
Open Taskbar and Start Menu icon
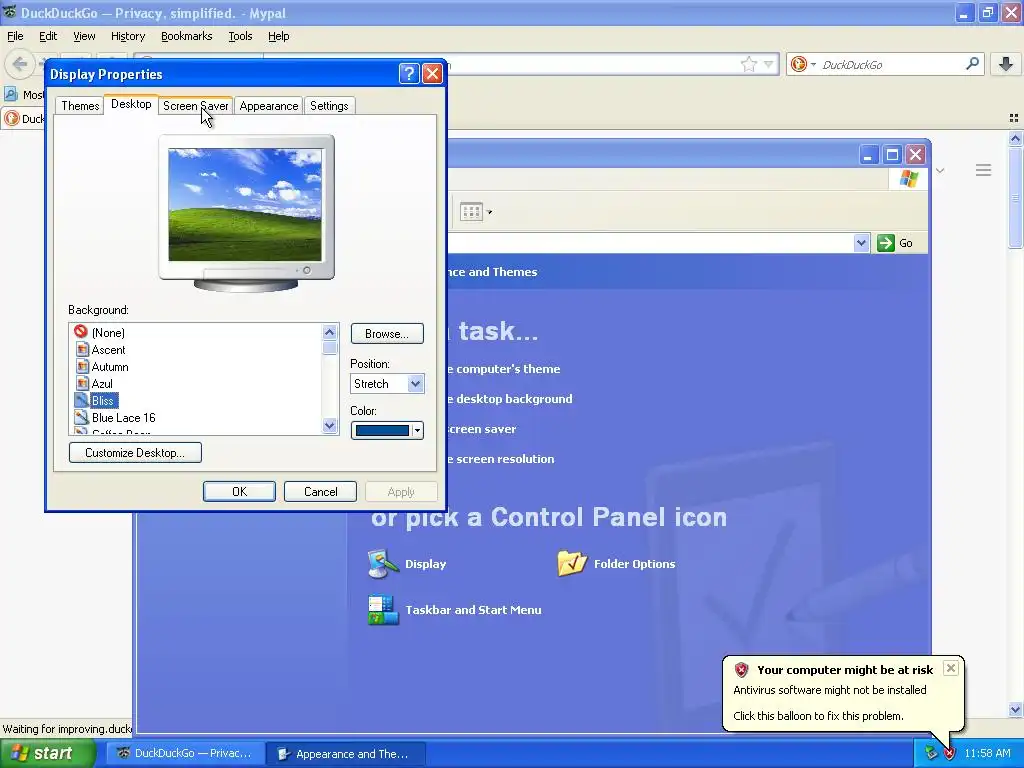383,609
